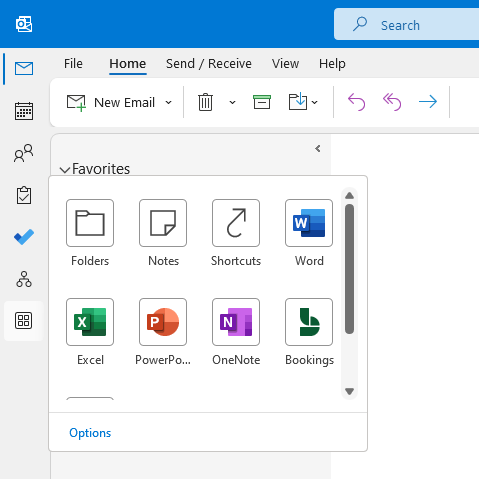Click the Reply arrow icon

point(356,102)
